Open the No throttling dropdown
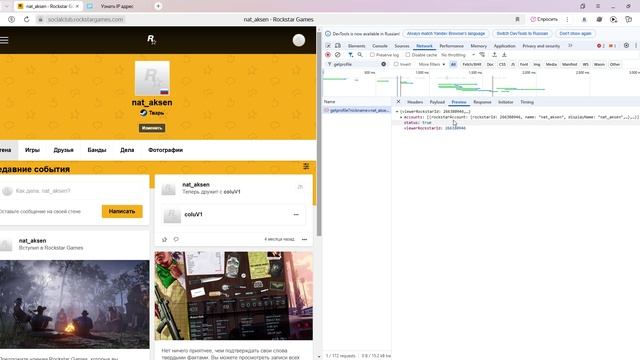Screen dimensions: 640x360 [458, 55]
